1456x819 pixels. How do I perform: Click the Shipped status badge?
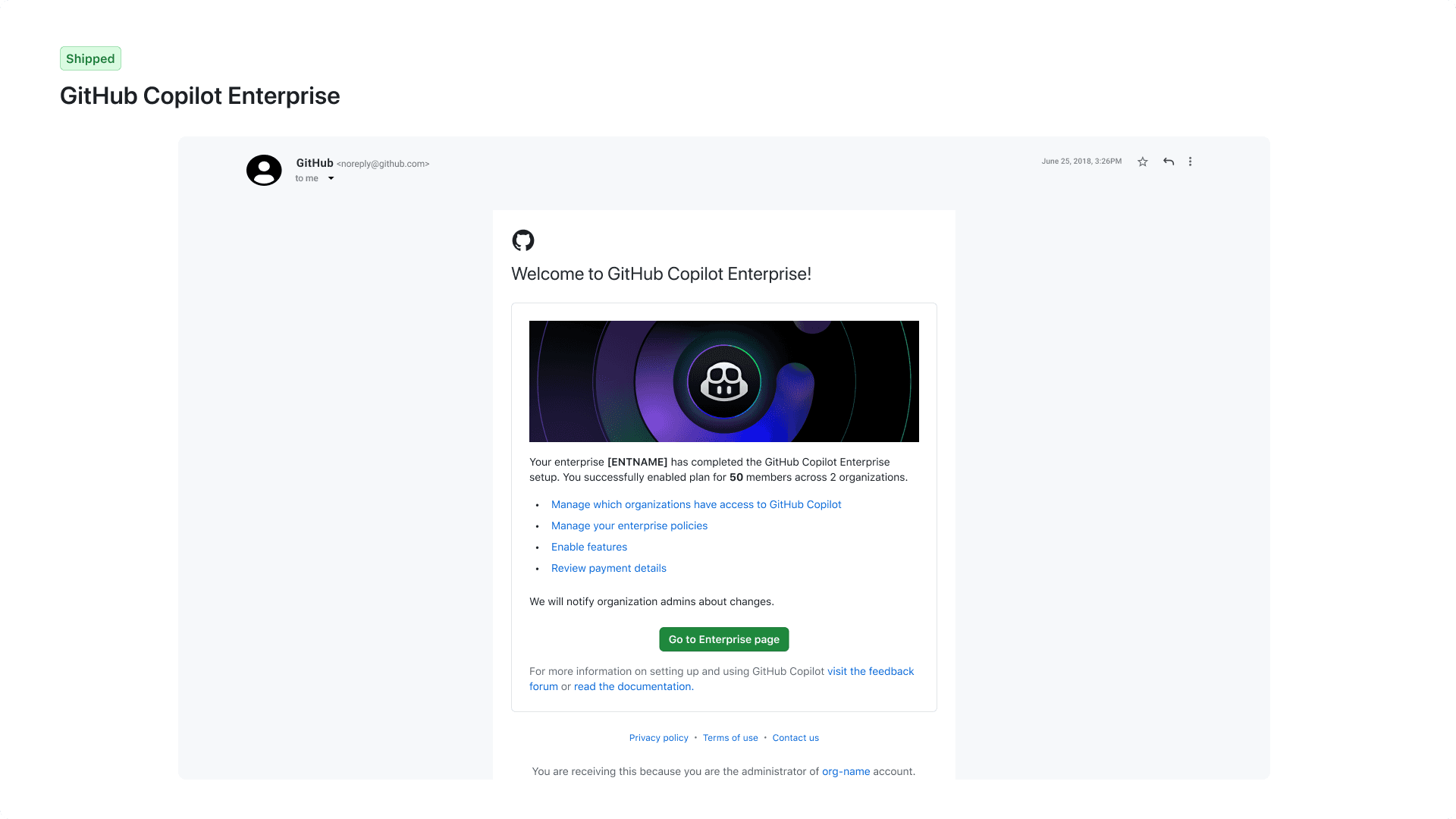(x=90, y=58)
